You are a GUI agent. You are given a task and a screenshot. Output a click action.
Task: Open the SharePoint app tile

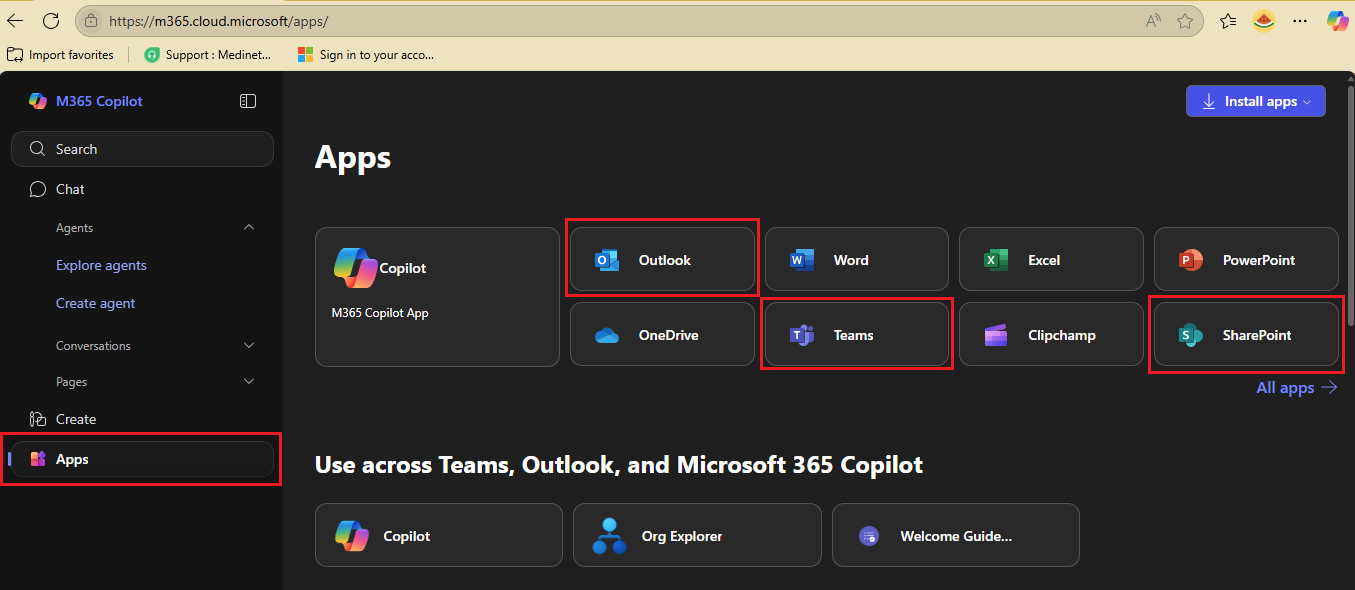pos(1245,335)
